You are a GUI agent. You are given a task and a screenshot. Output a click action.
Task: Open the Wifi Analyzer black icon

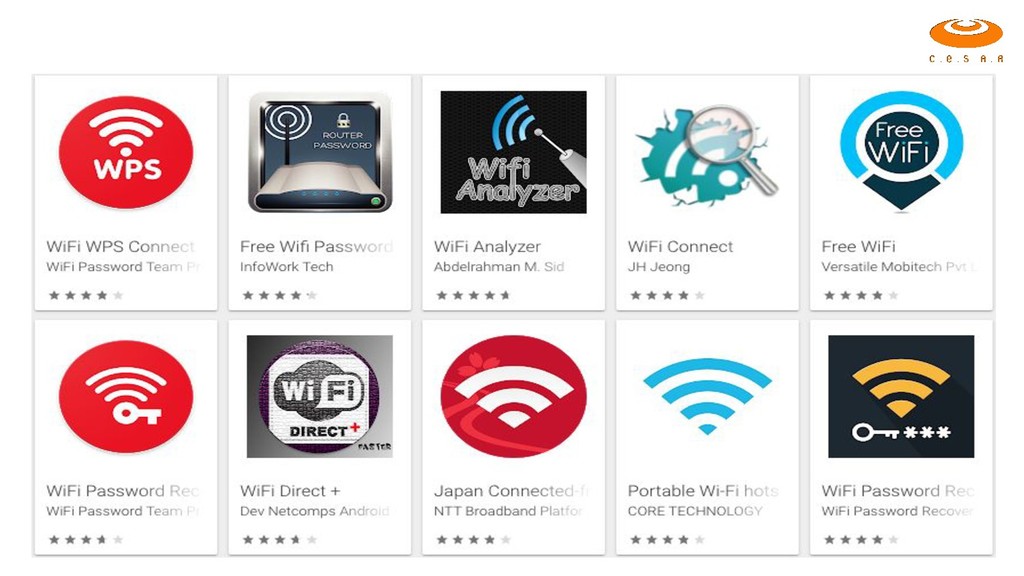pyautogui.click(x=513, y=152)
